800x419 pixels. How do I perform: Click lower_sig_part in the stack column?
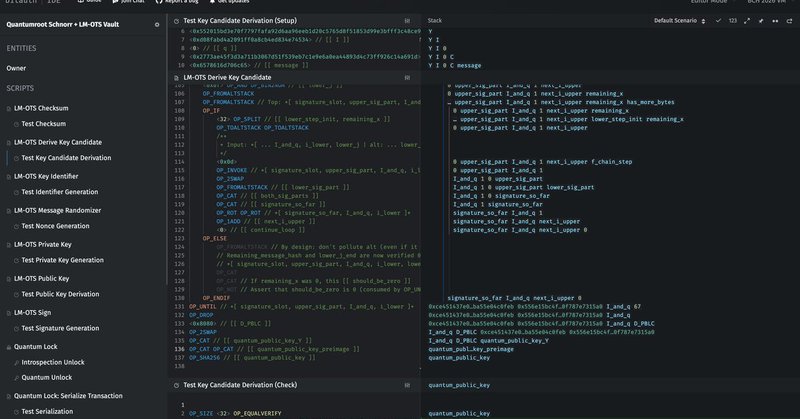coord(570,187)
